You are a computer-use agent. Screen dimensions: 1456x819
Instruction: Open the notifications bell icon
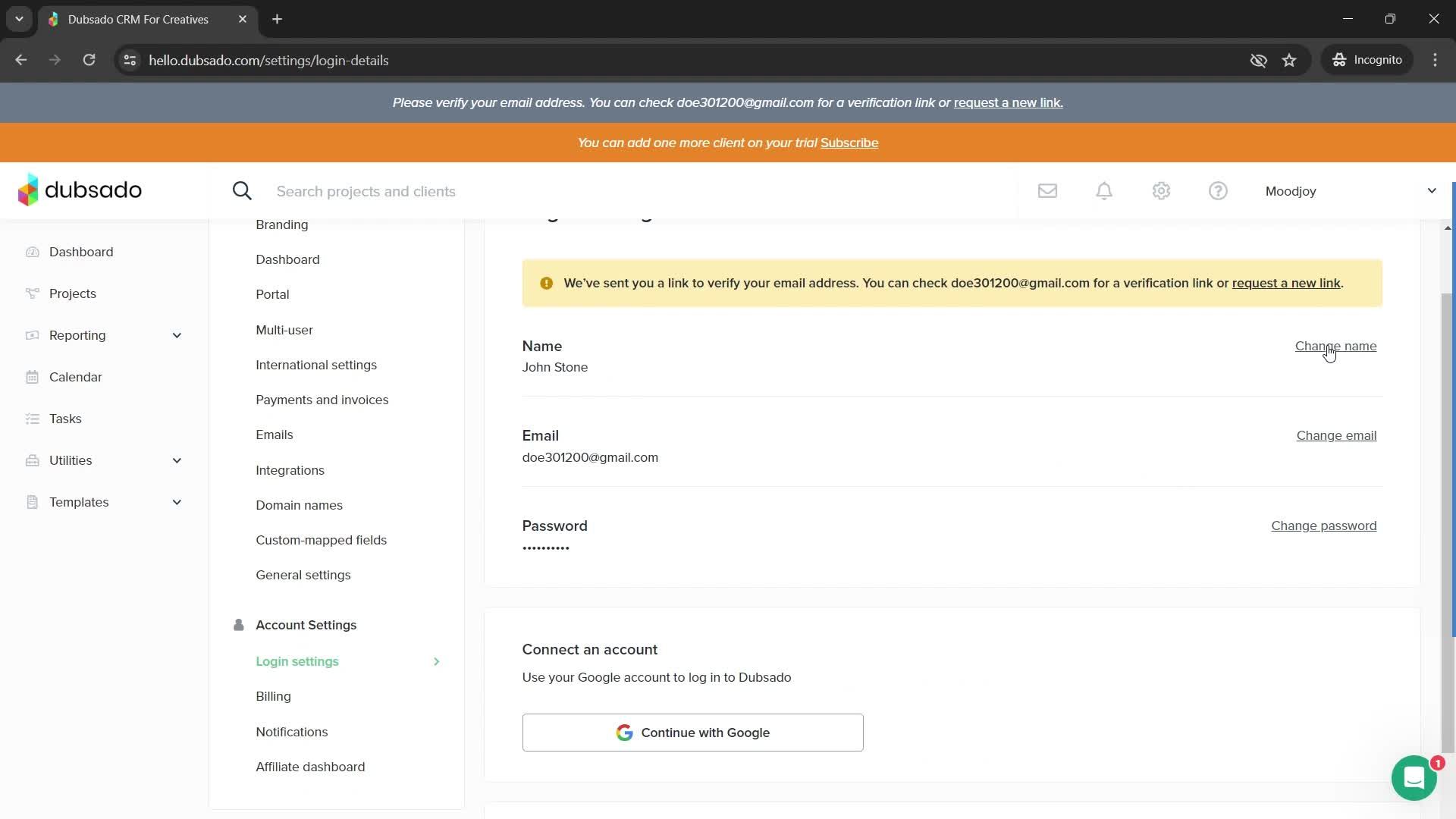click(x=1104, y=191)
